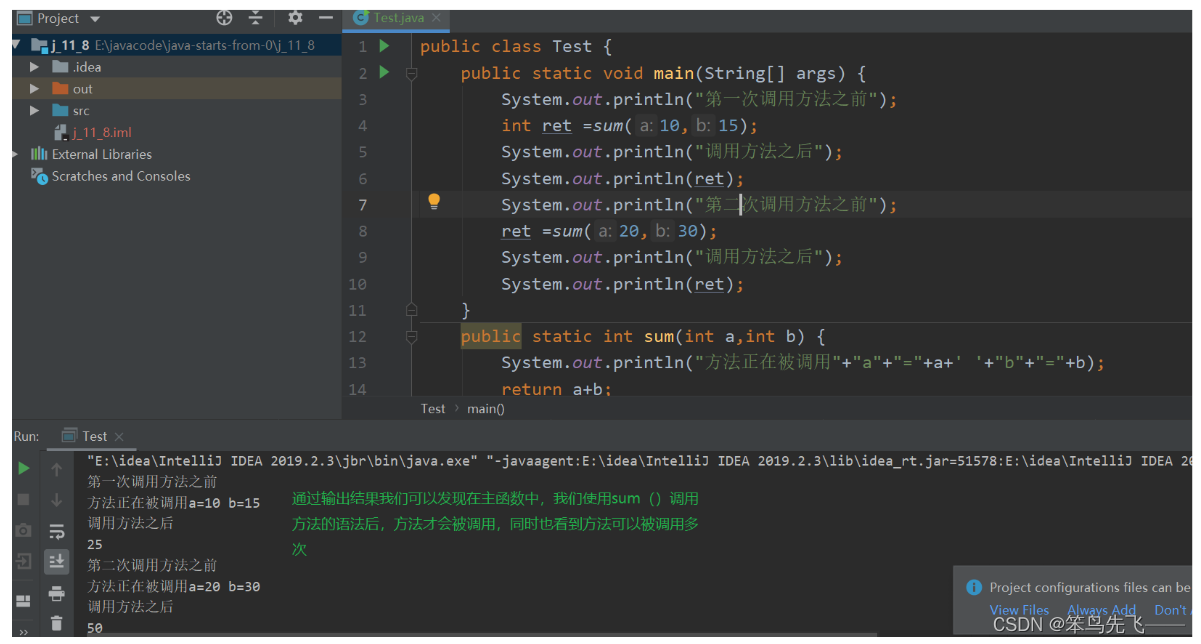This screenshot has height=644, width=1201.
Task: Click External Libraries label
Action: 102,154
